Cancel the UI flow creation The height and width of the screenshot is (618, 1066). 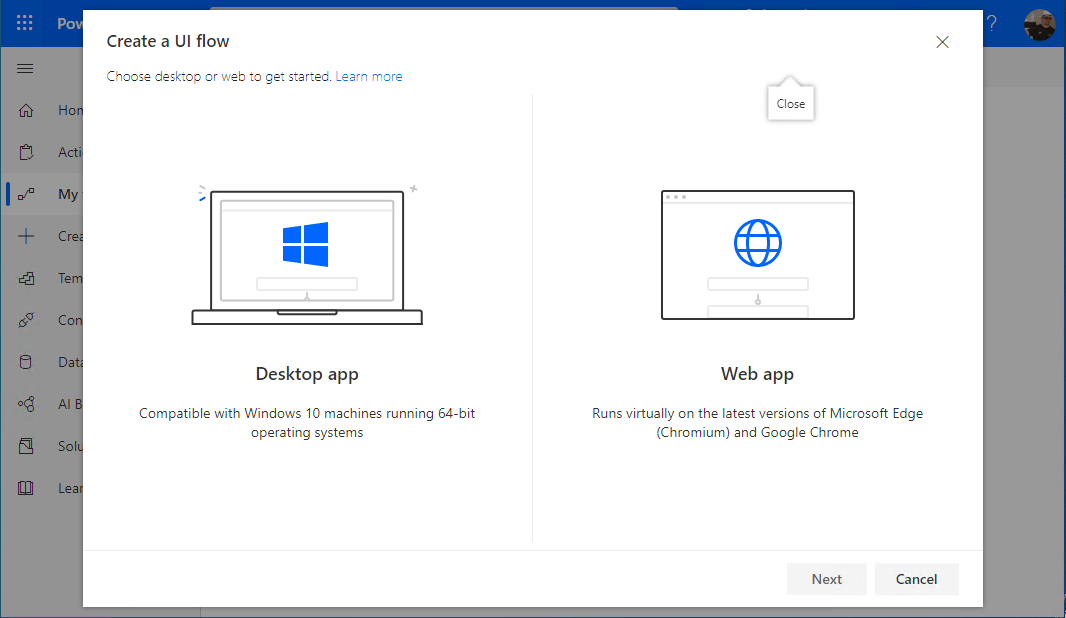916,579
